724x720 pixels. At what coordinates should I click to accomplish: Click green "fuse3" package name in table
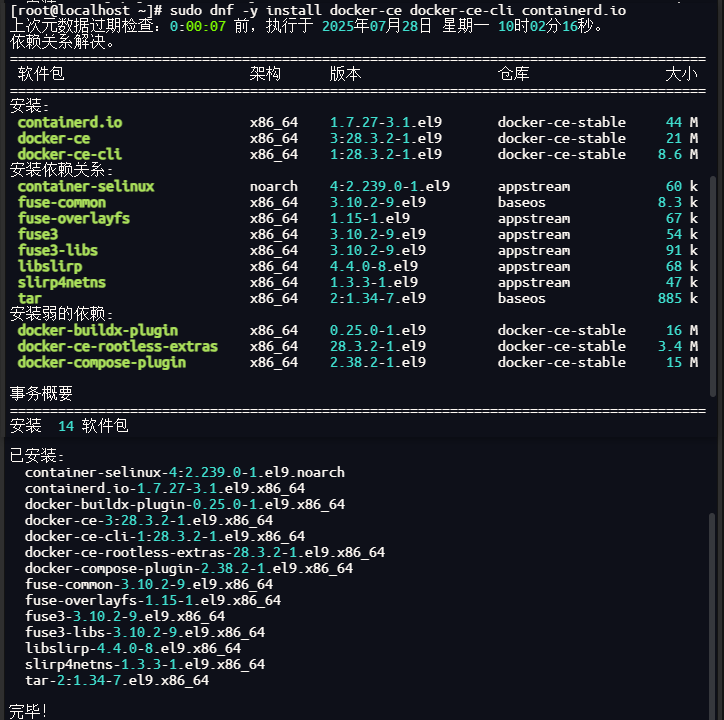coord(38,234)
